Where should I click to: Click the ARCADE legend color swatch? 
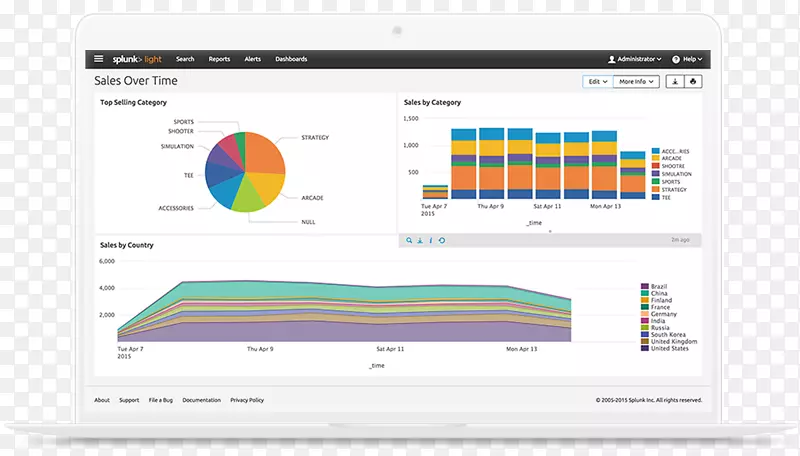[x=655, y=158]
